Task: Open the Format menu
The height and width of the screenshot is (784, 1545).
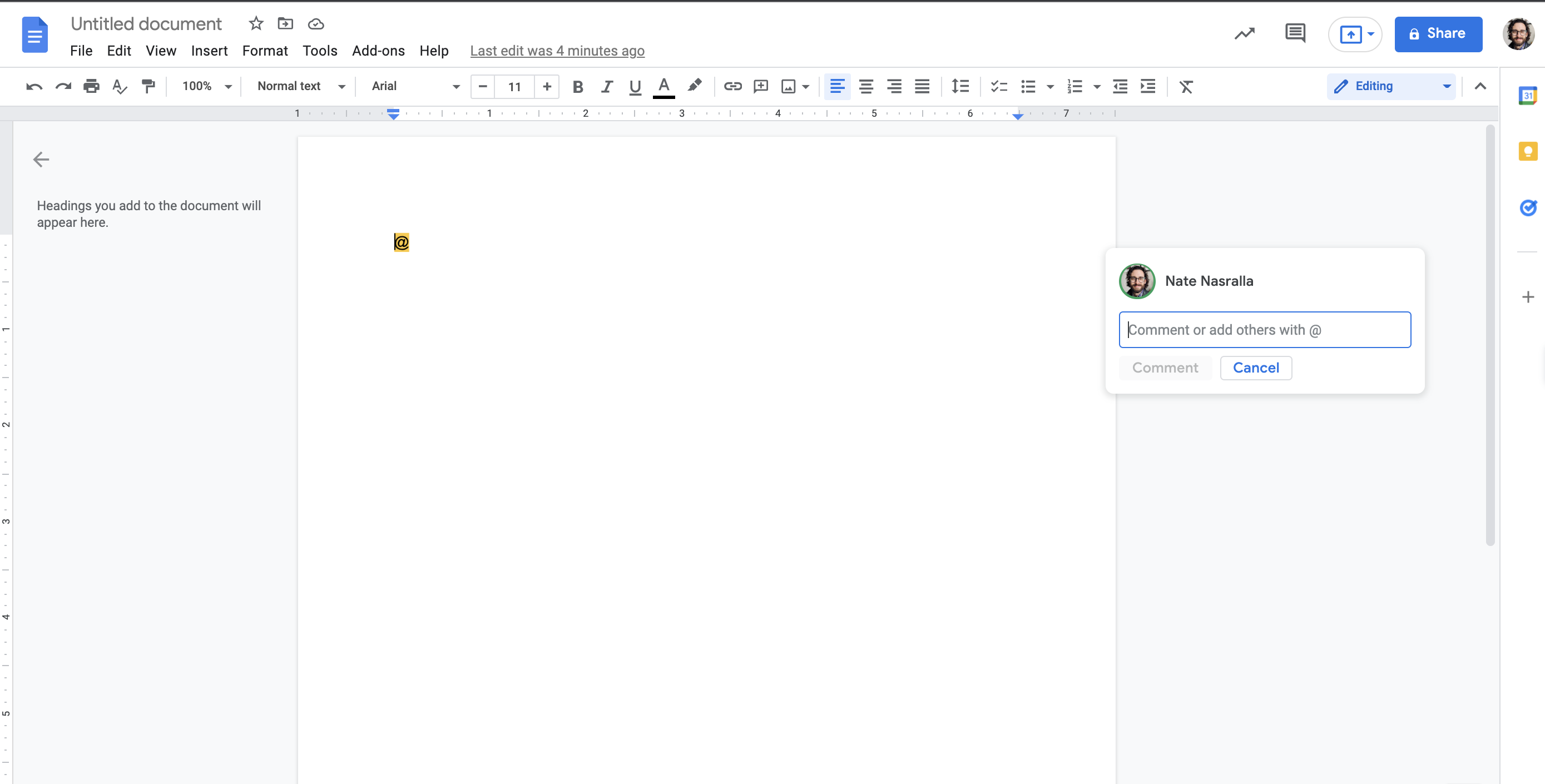Action: [x=265, y=51]
